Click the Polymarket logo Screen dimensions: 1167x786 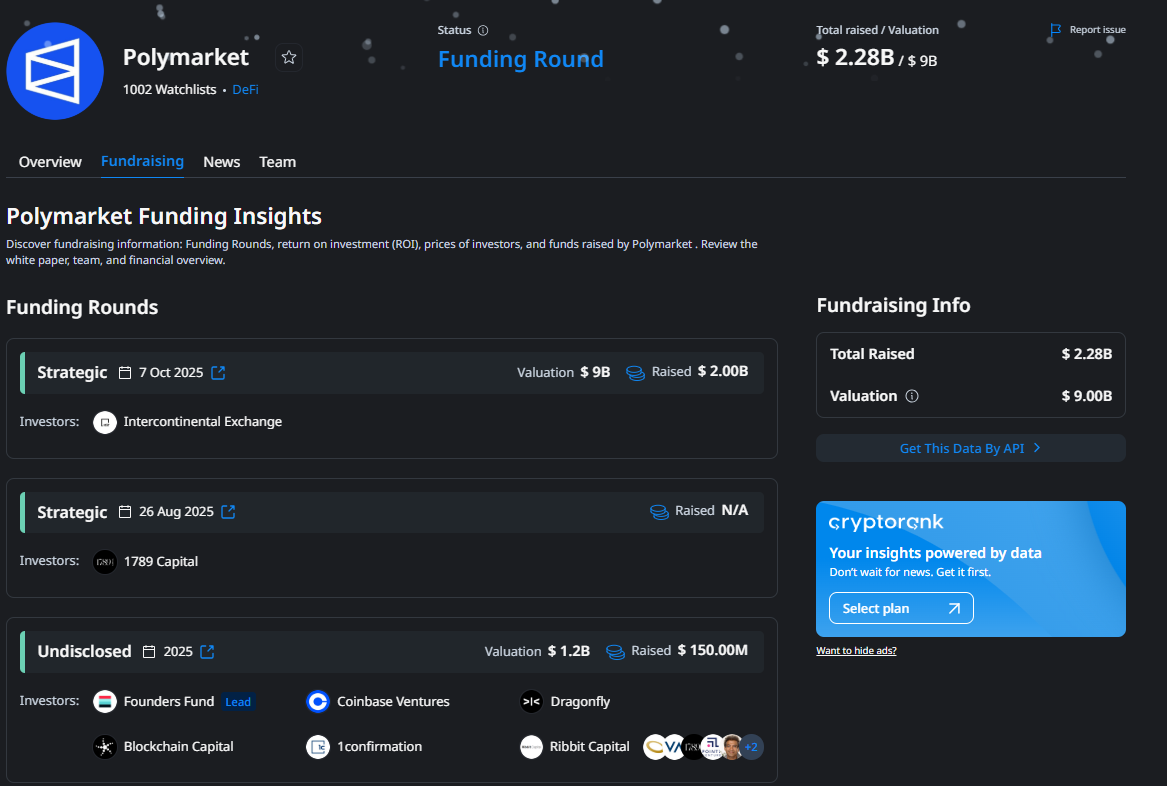tap(55, 71)
